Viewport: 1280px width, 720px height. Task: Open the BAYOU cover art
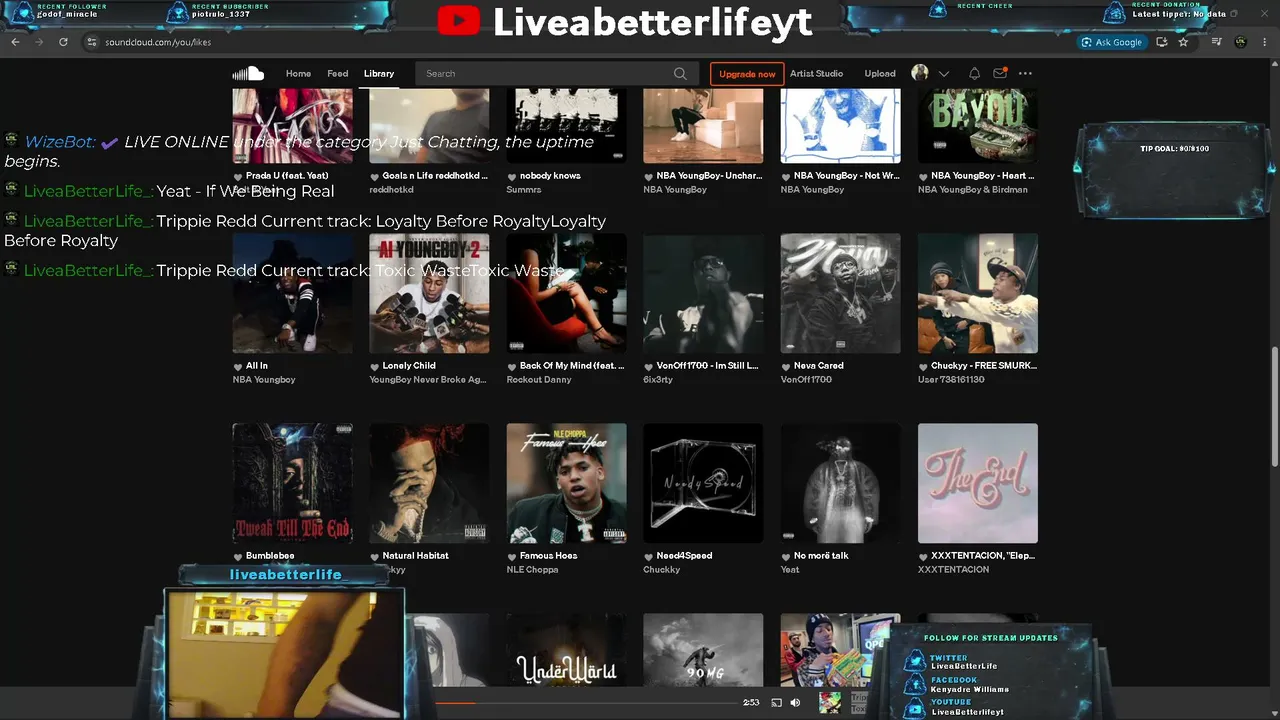[x=977, y=126]
